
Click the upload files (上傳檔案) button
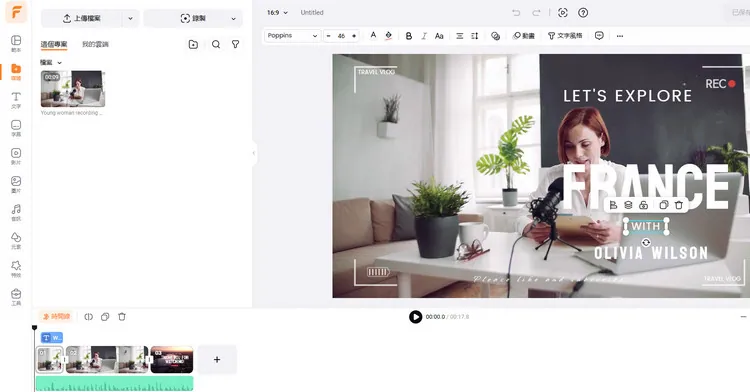coord(82,18)
